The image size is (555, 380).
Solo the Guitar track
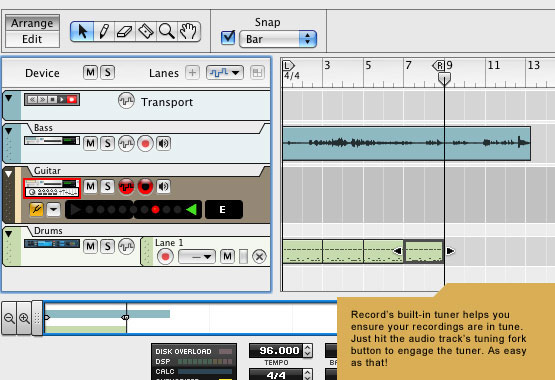[x=108, y=186]
